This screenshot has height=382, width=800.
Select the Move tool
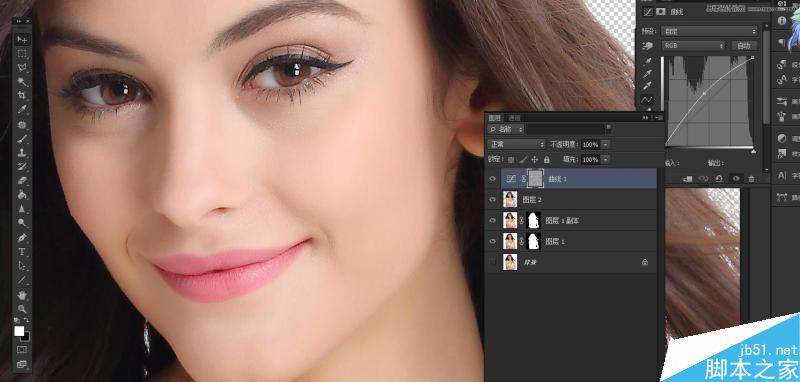22,40
